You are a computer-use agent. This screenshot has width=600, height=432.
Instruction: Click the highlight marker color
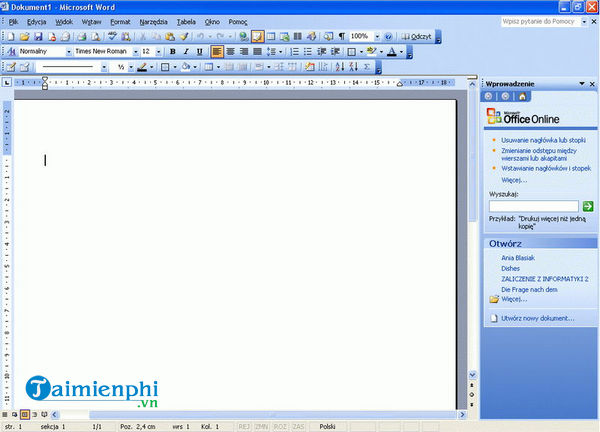372,52
